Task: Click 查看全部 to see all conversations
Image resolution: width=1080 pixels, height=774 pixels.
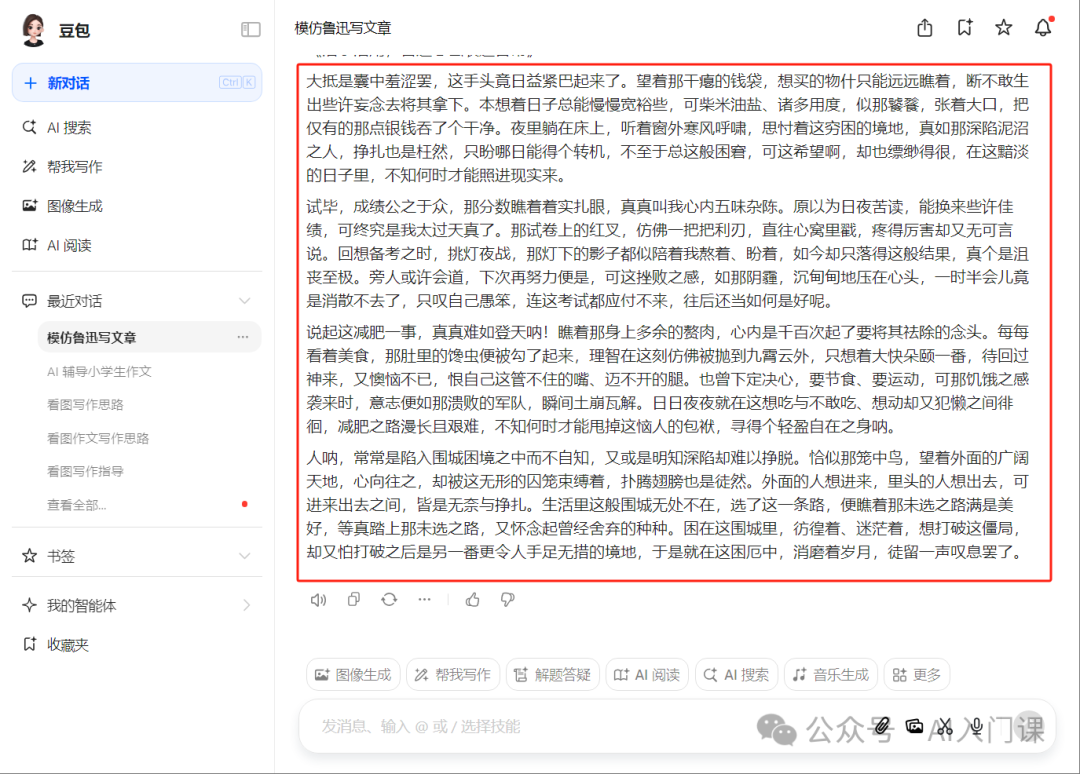Action: pos(76,505)
